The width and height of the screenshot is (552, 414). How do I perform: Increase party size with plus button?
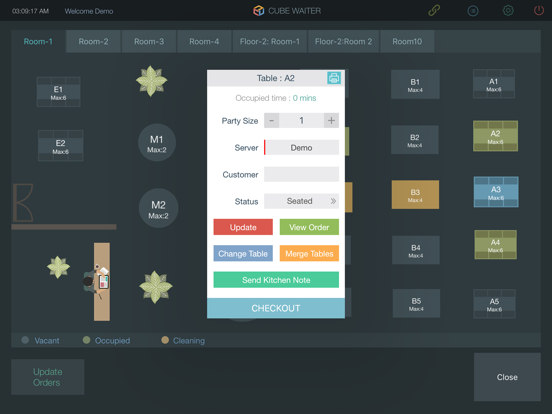point(331,120)
